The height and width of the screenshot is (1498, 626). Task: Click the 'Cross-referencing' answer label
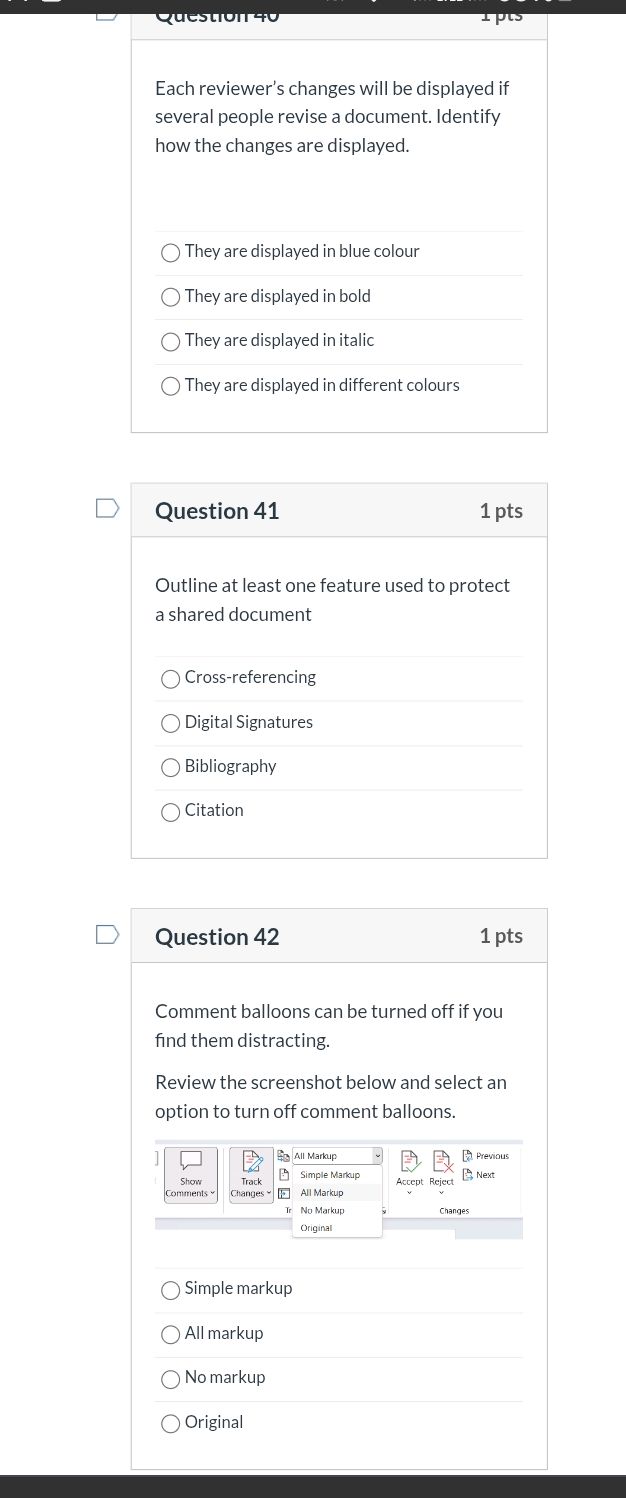(249, 677)
